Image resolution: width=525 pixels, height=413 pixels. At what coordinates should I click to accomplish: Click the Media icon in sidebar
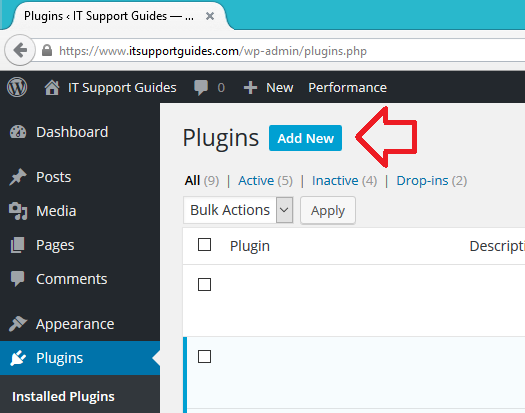pyautogui.click(x=18, y=211)
